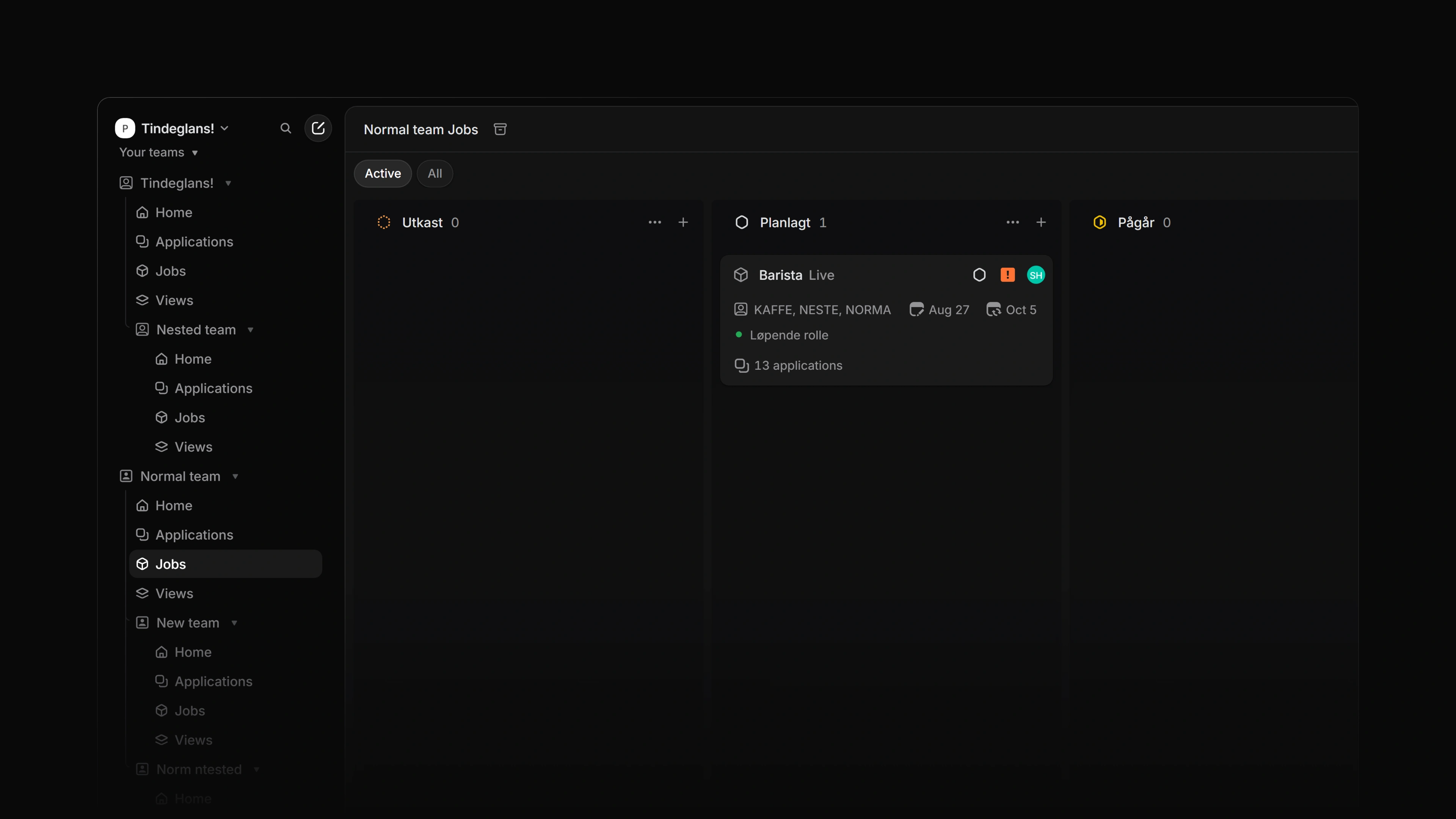This screenshot has height=819, width=1456.
Task: Click the Løpende rolle label
Action: pyautogui.click(x=789, y=335)
